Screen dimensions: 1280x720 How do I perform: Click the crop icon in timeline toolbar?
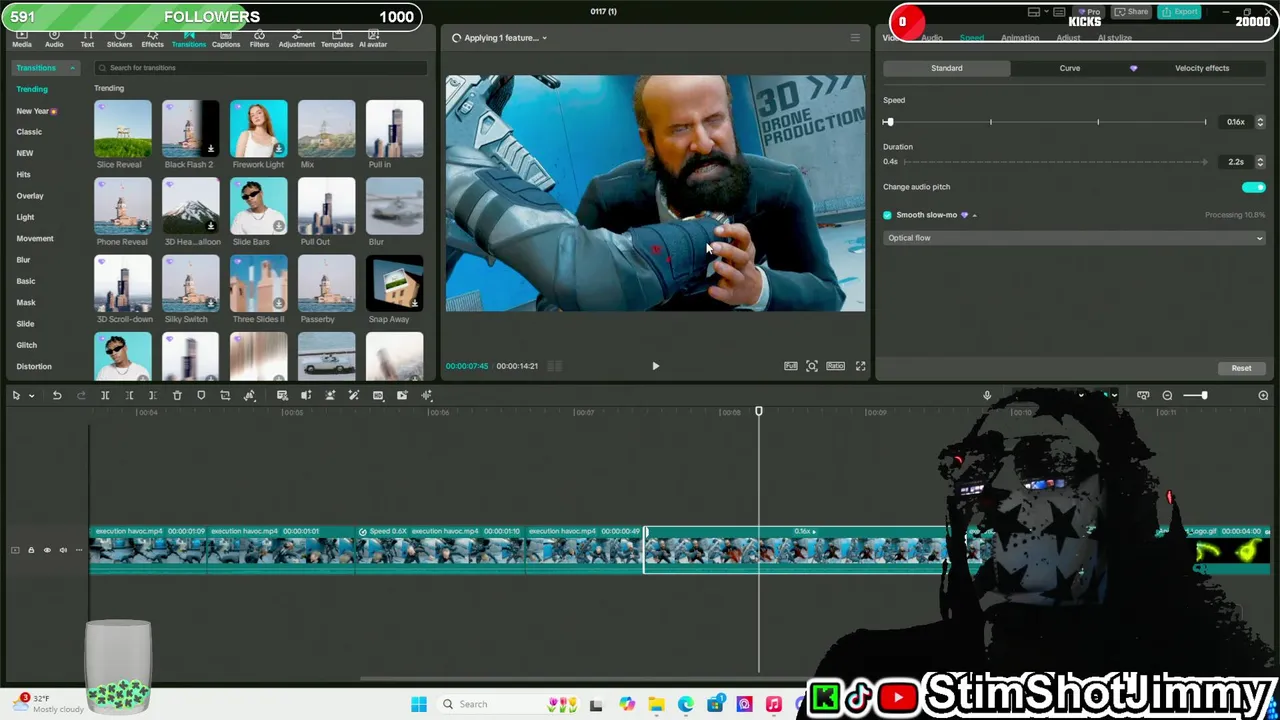[x=225, y=396]
